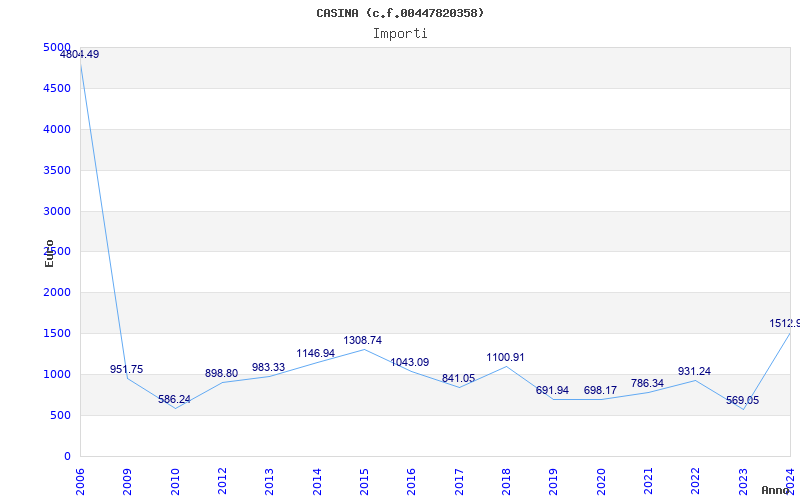This screenshot has height=500, width=800.
Task: Click the 2006 x-axis year label
Action: click(80, 482)
